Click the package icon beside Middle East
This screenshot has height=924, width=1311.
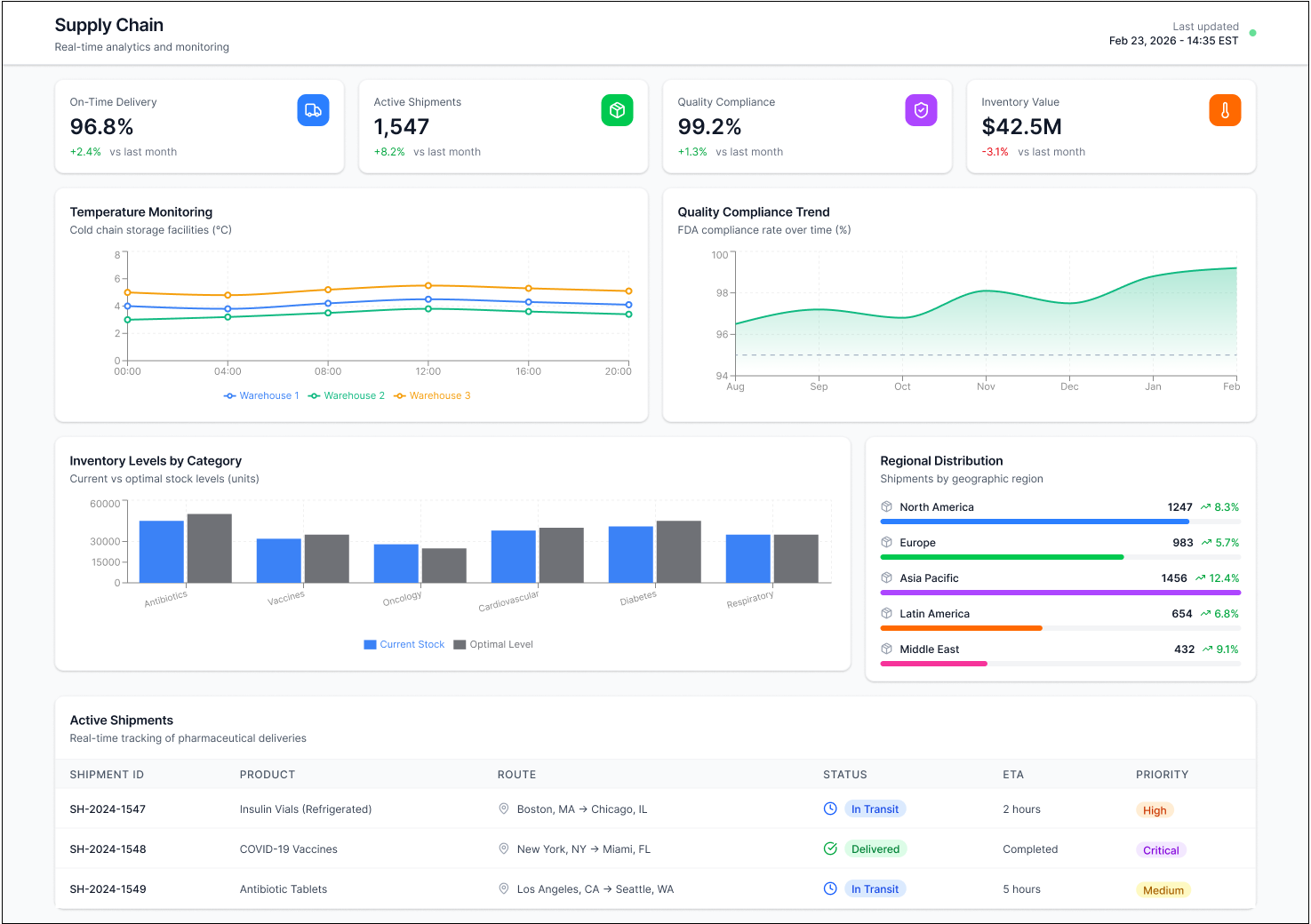tap(886, 649)
